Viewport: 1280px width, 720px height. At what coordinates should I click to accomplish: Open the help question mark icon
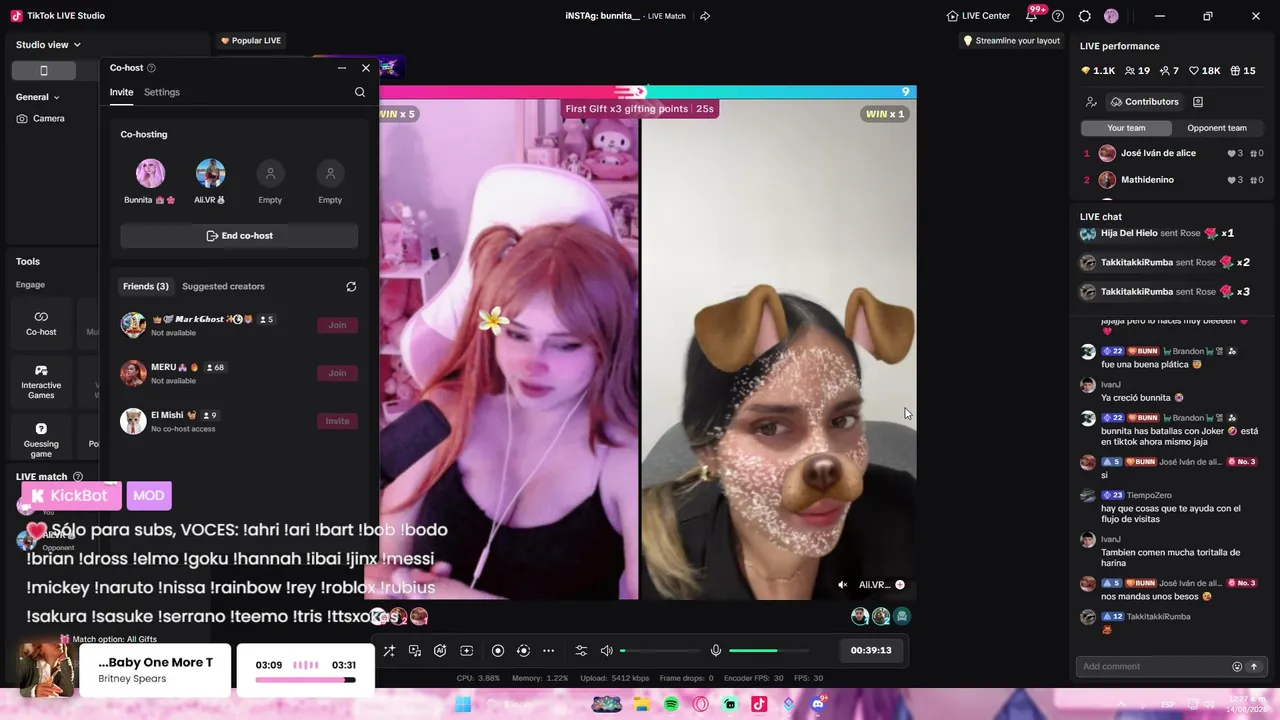[x=1058, y=16]
